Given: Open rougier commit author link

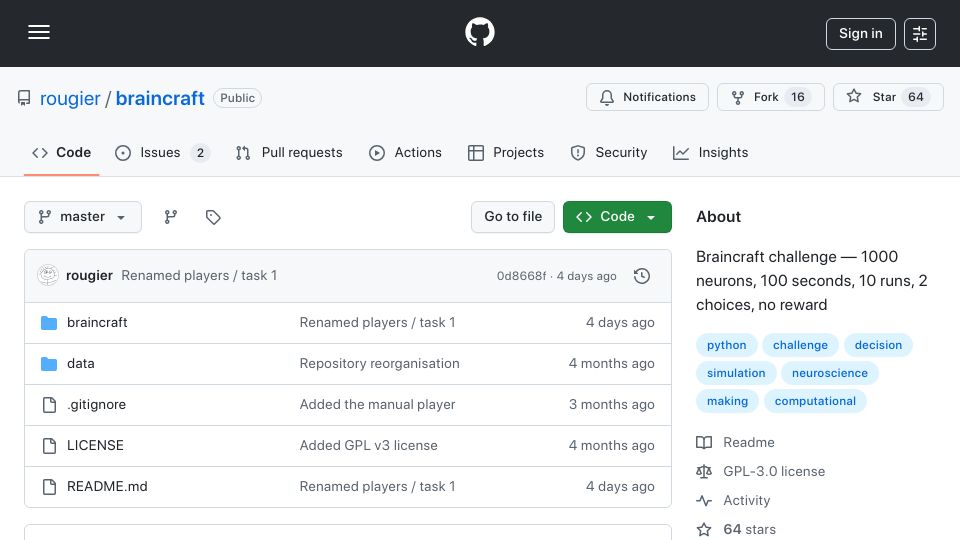Looking at the screenshot, I should pyautogui.click(x=89, y=276).
